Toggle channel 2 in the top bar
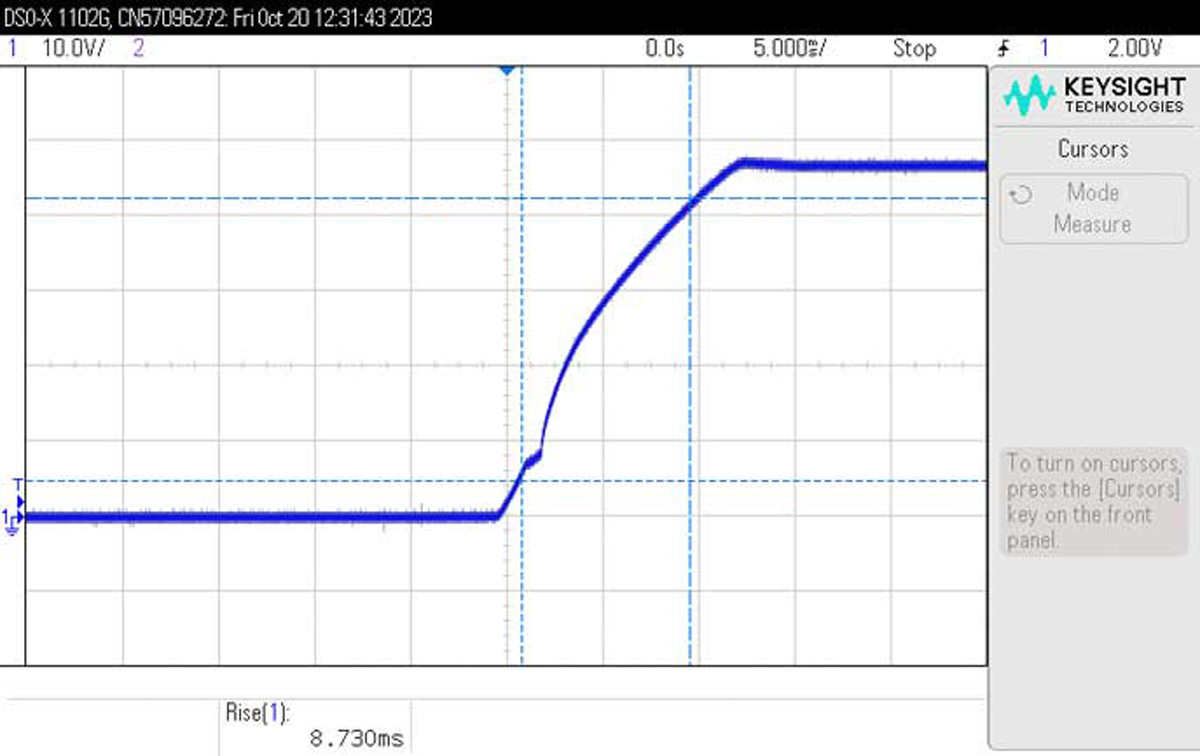 point(138,48)
